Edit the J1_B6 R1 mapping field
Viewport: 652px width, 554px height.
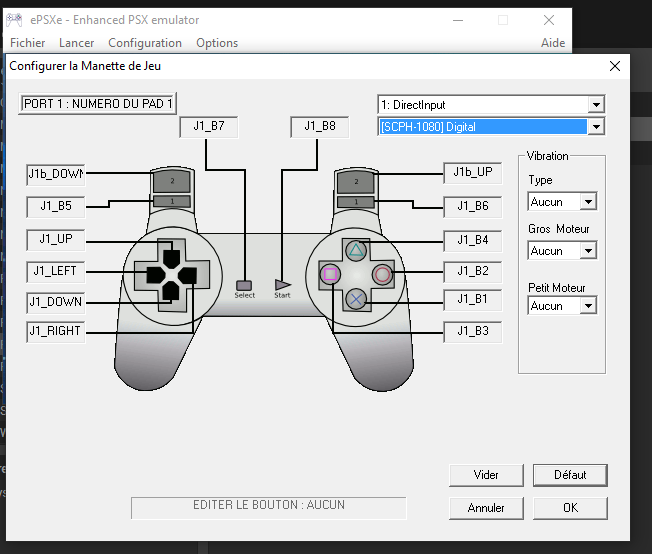coord(473,207)
